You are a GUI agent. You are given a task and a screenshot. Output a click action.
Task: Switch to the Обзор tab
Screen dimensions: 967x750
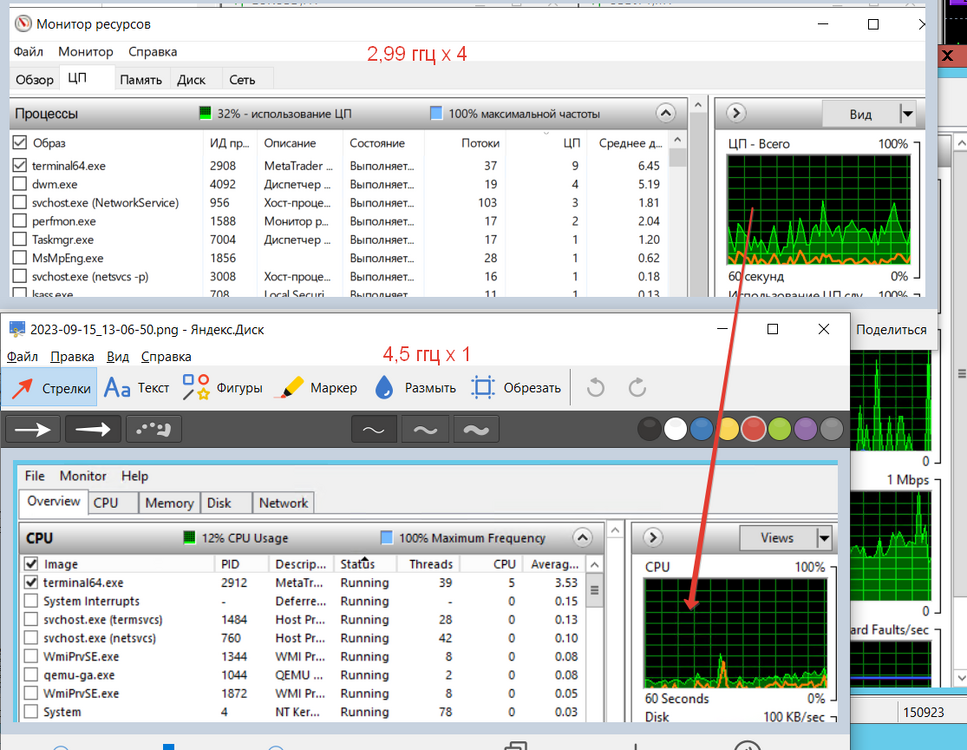(35, 80)
